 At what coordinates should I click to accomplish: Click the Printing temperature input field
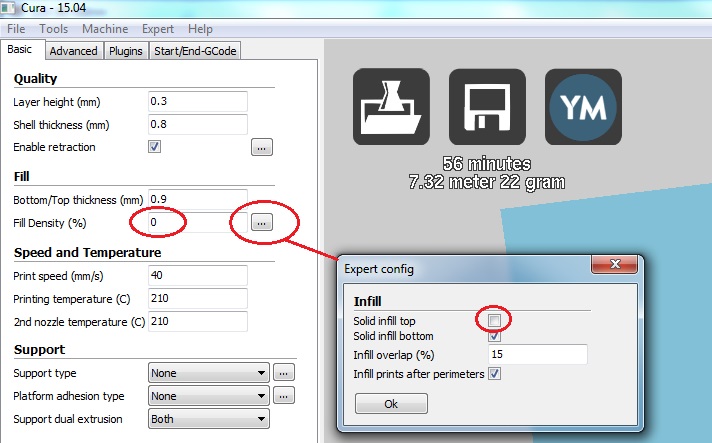coord(198,298)
